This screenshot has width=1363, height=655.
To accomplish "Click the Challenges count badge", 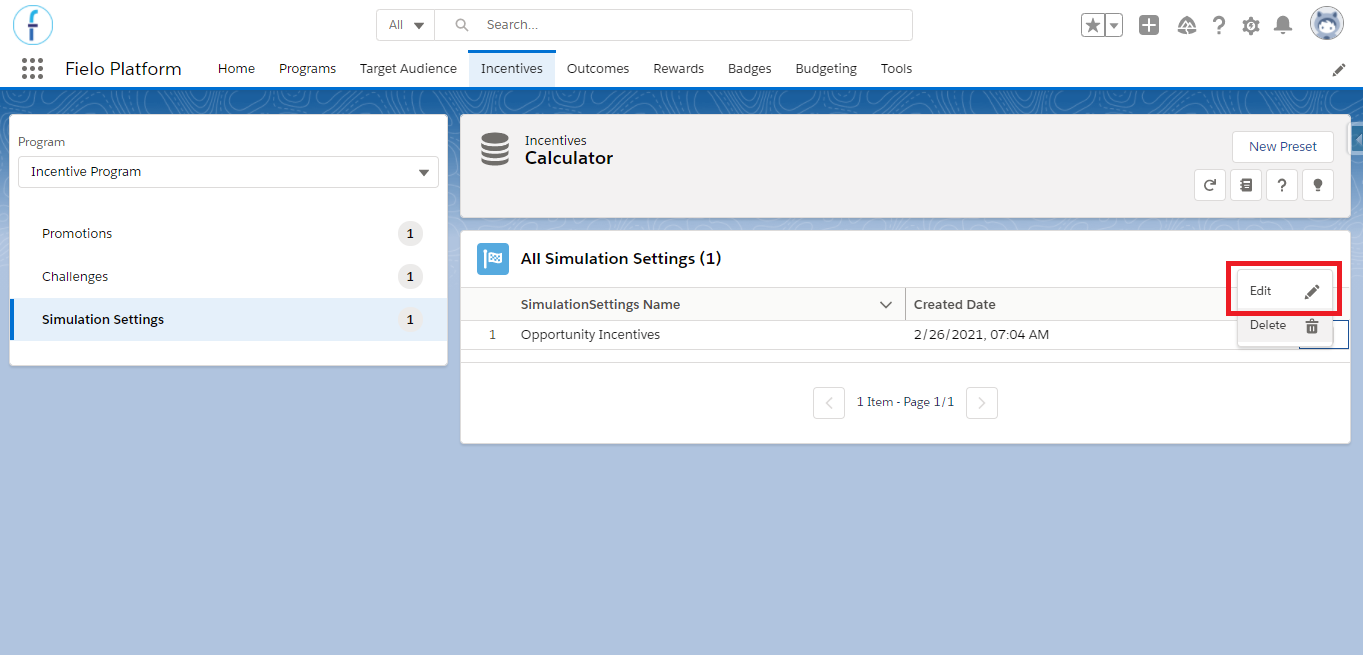I will pos(410,277).
